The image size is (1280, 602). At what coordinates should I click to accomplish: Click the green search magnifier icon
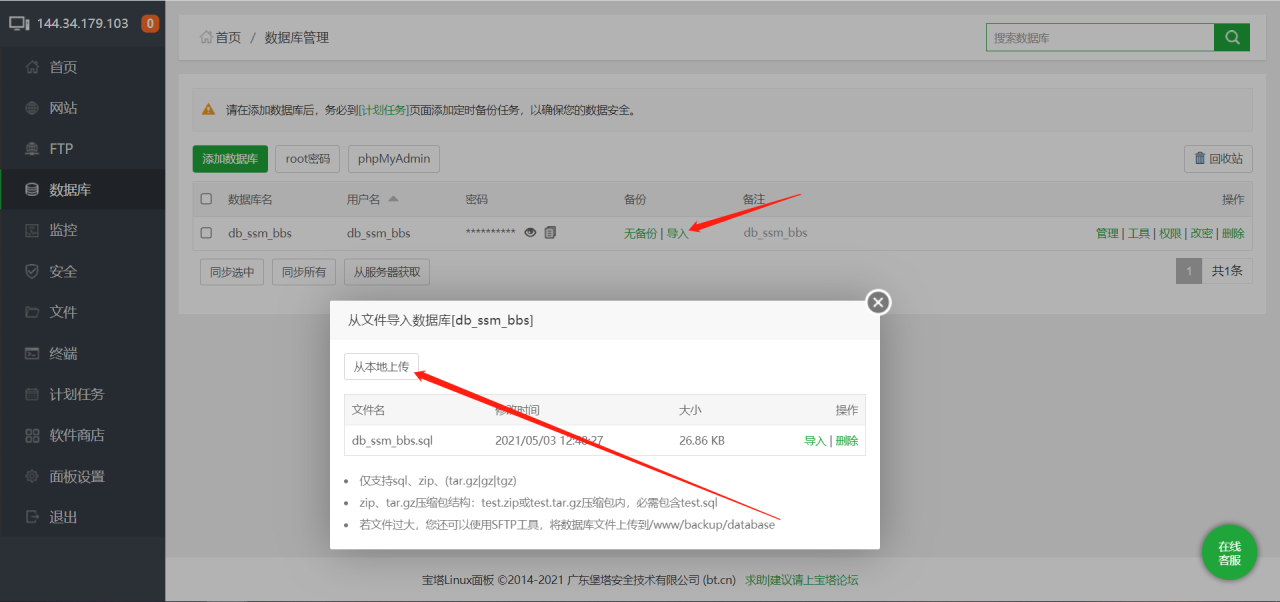point(1231,37)
